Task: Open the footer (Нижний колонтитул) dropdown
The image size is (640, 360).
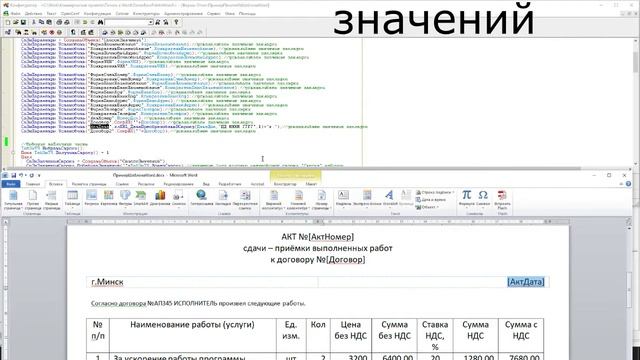Action: [x=298, y=200]
